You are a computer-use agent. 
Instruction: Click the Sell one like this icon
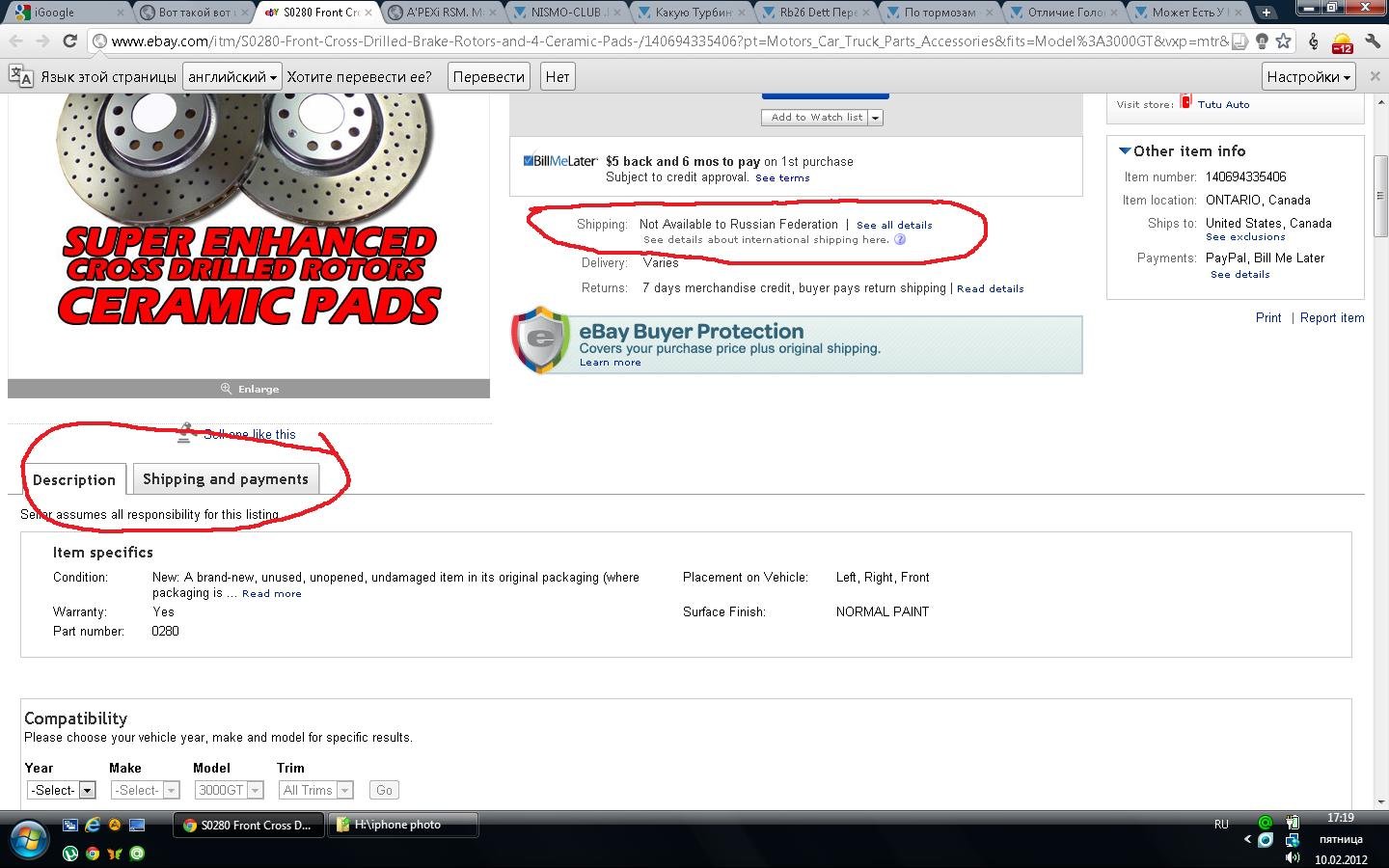pyautogui.click(x=184, y=433)
